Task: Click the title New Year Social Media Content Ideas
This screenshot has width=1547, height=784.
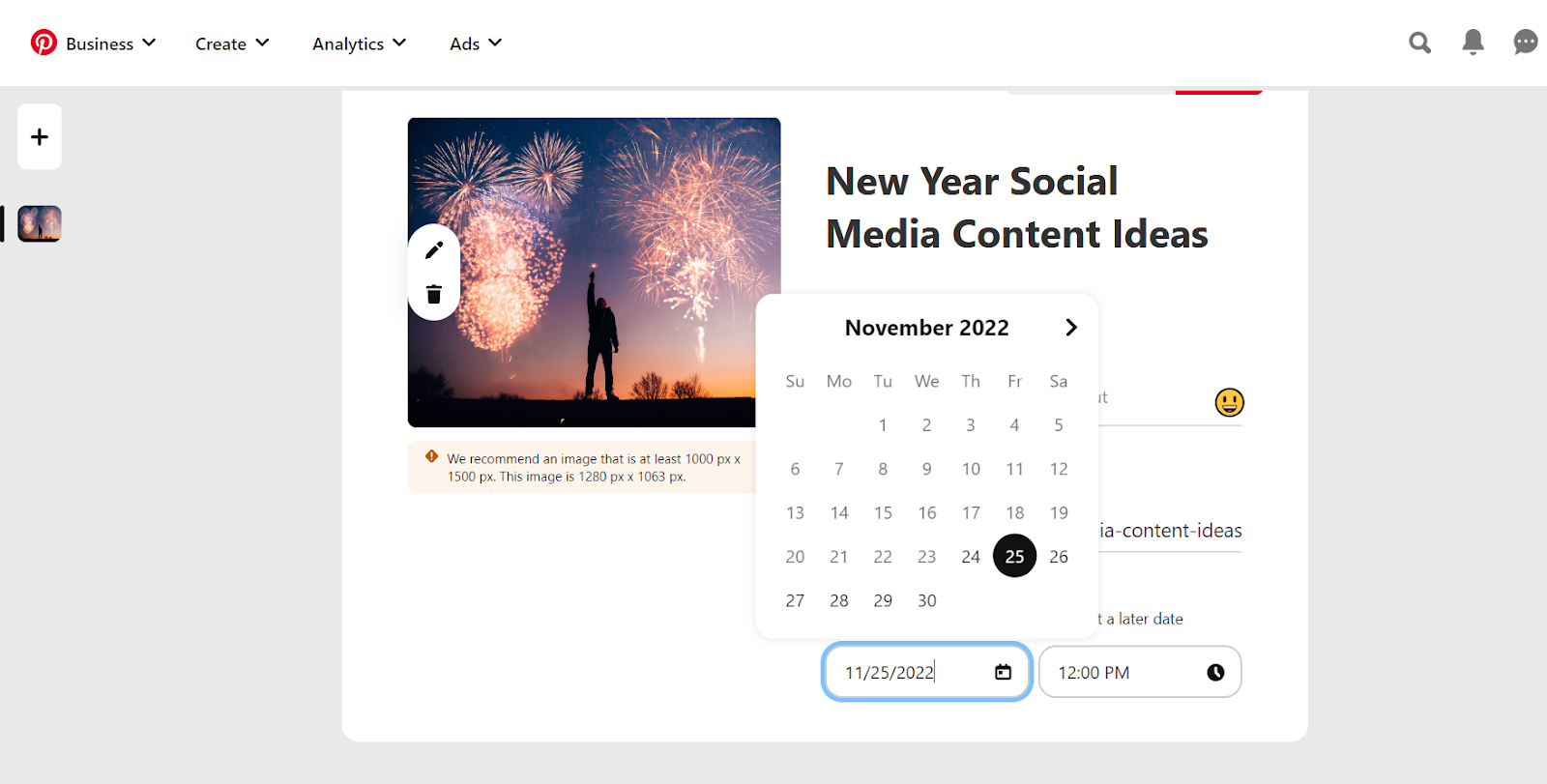Action: [x=1016, y=208]
